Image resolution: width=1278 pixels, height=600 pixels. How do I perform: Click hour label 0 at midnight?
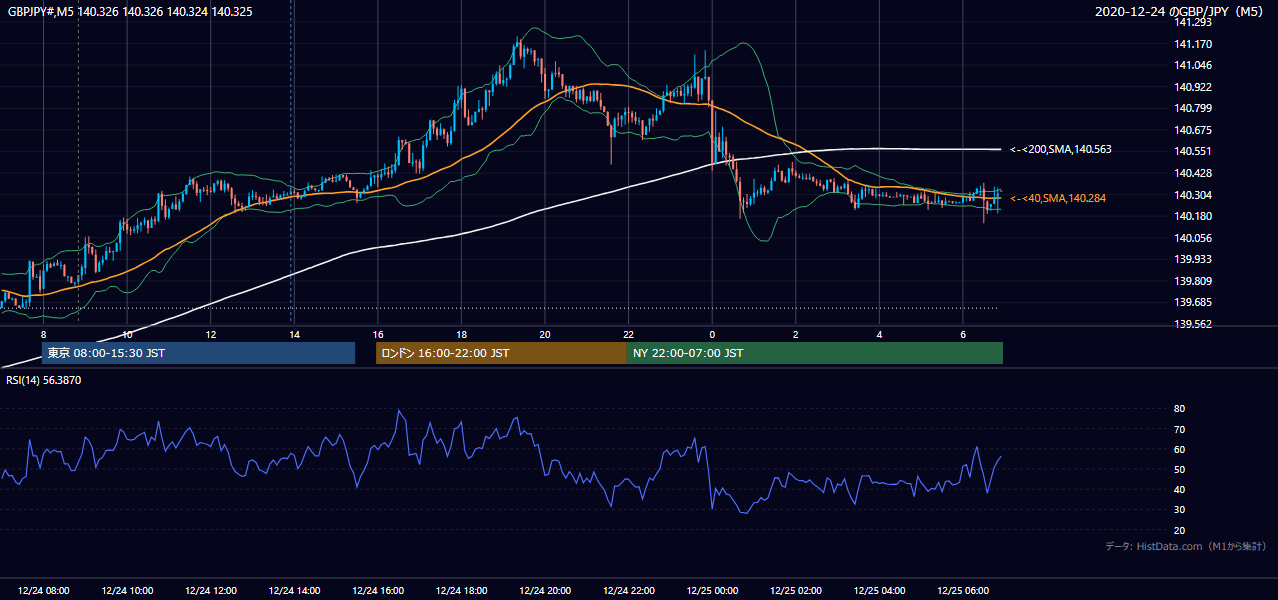[x=712, y=334]
